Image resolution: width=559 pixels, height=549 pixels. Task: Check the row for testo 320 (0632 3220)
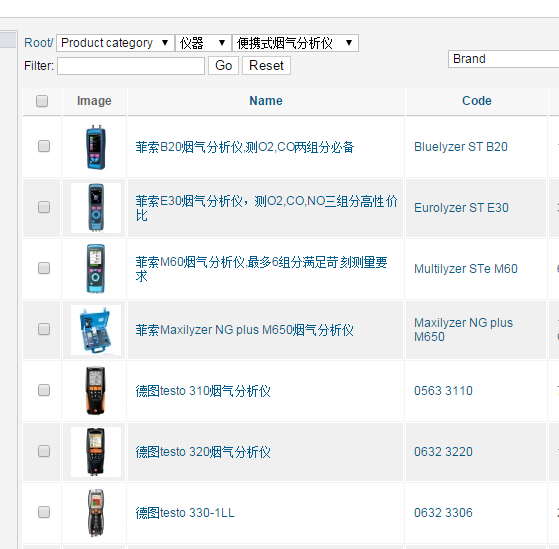tap(44, 451)
